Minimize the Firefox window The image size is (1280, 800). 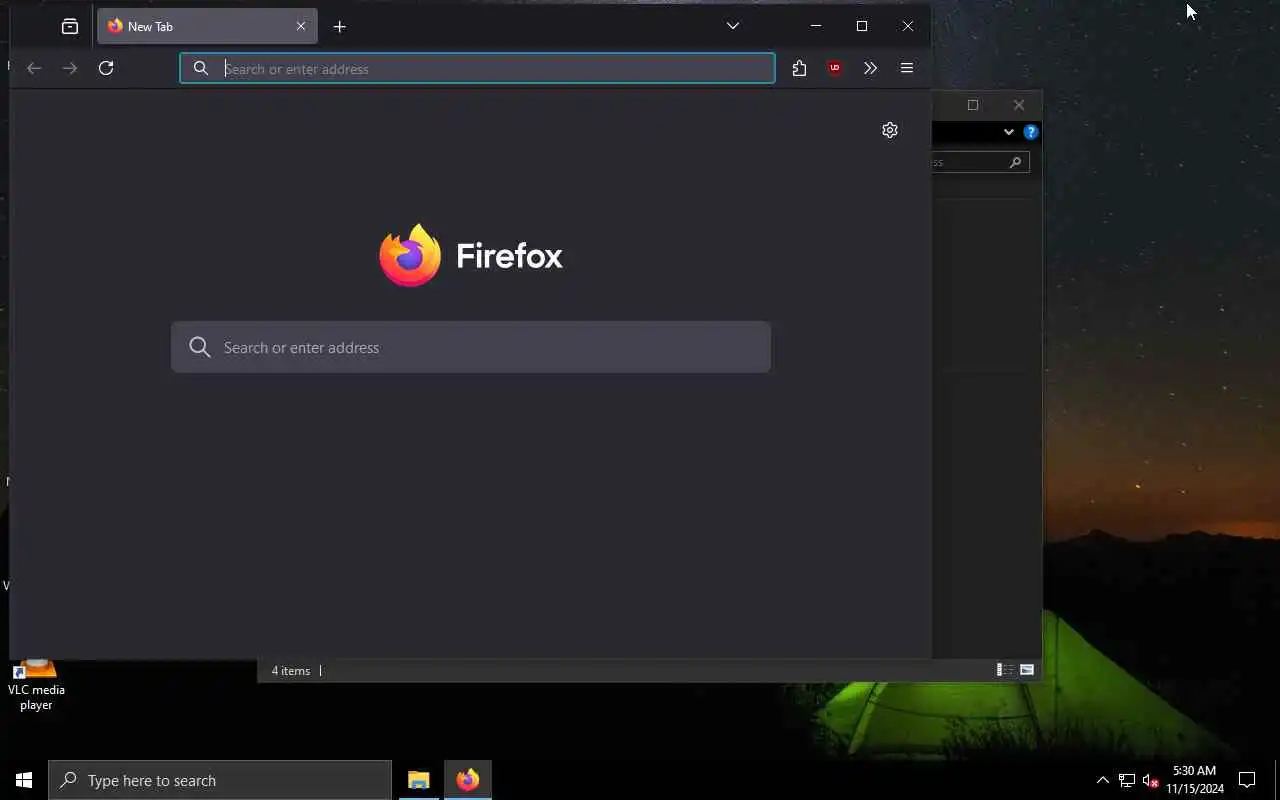[816, 26]
